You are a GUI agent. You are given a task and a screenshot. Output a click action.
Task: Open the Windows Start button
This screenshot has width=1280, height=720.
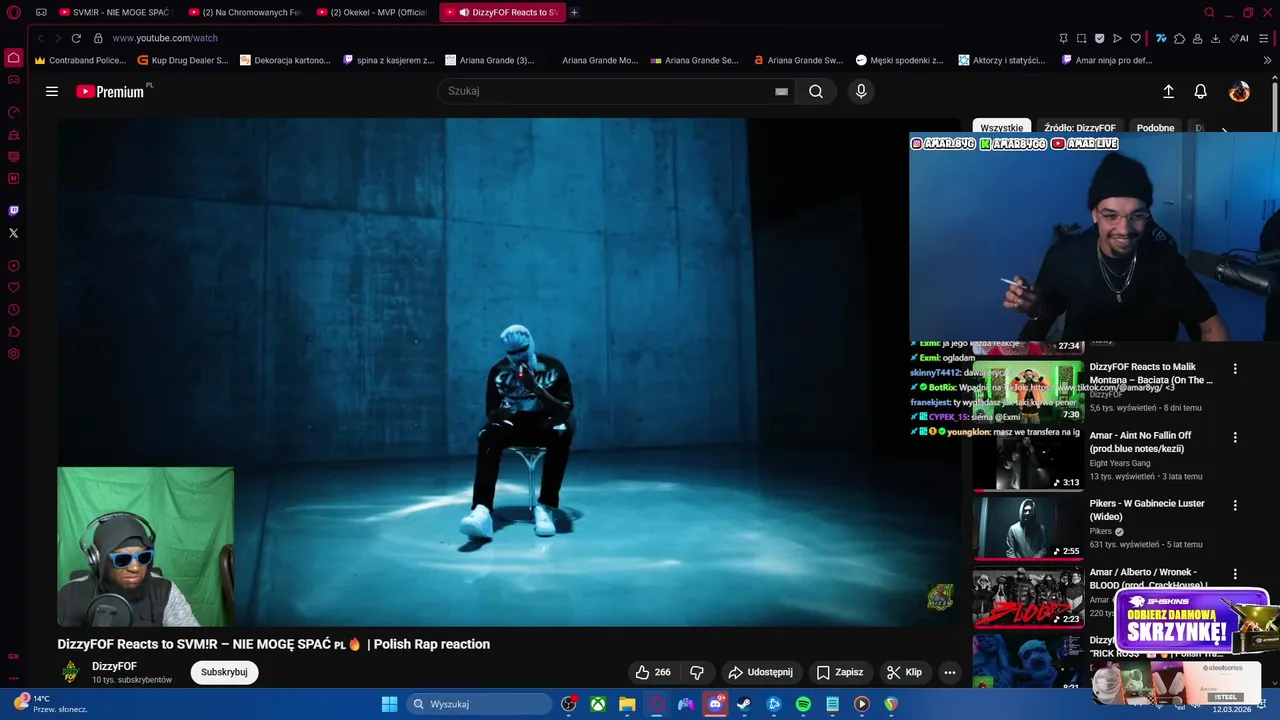389,704
